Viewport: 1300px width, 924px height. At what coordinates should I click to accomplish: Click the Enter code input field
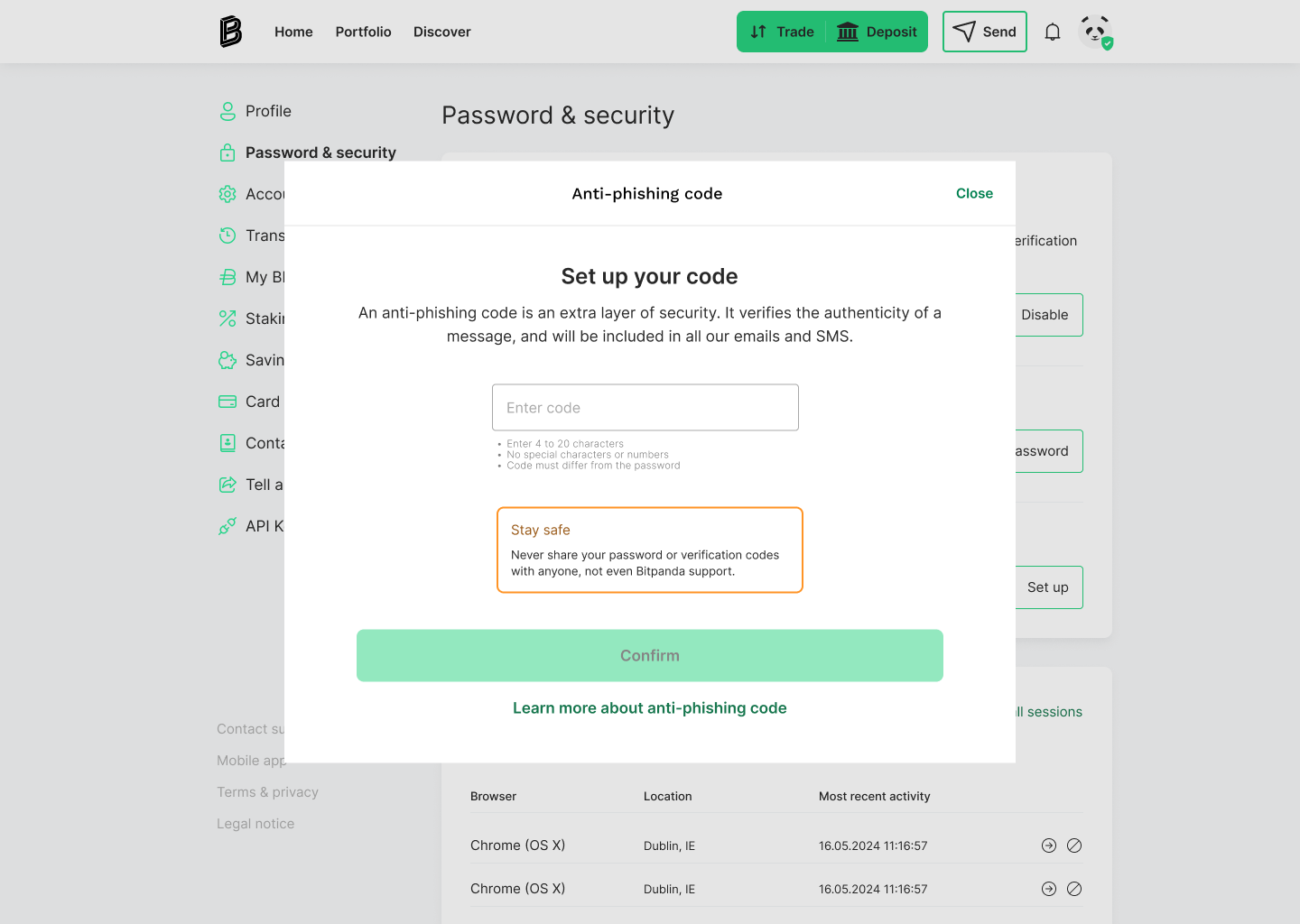pyautogui.click(x=645, y=408)
